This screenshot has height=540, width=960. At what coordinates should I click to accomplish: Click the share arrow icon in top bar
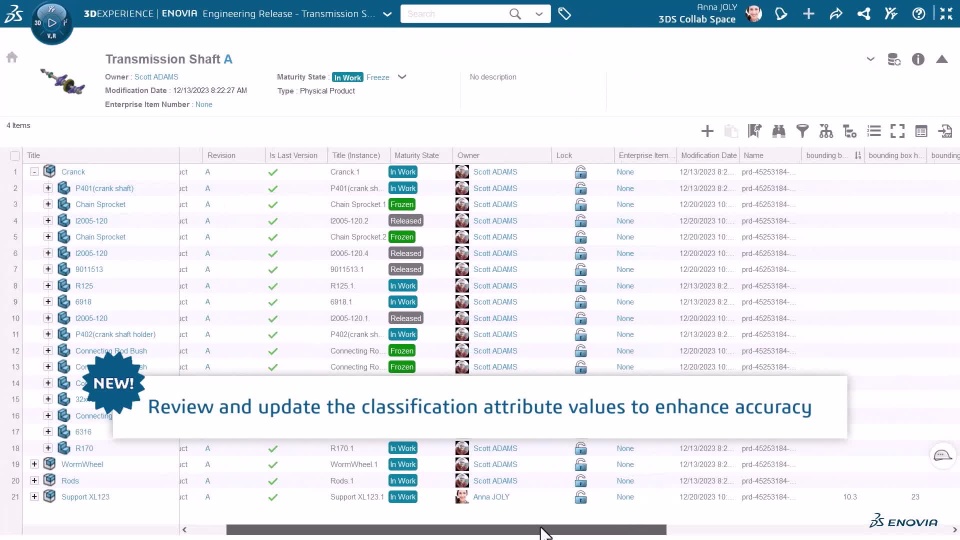(836, 13)
